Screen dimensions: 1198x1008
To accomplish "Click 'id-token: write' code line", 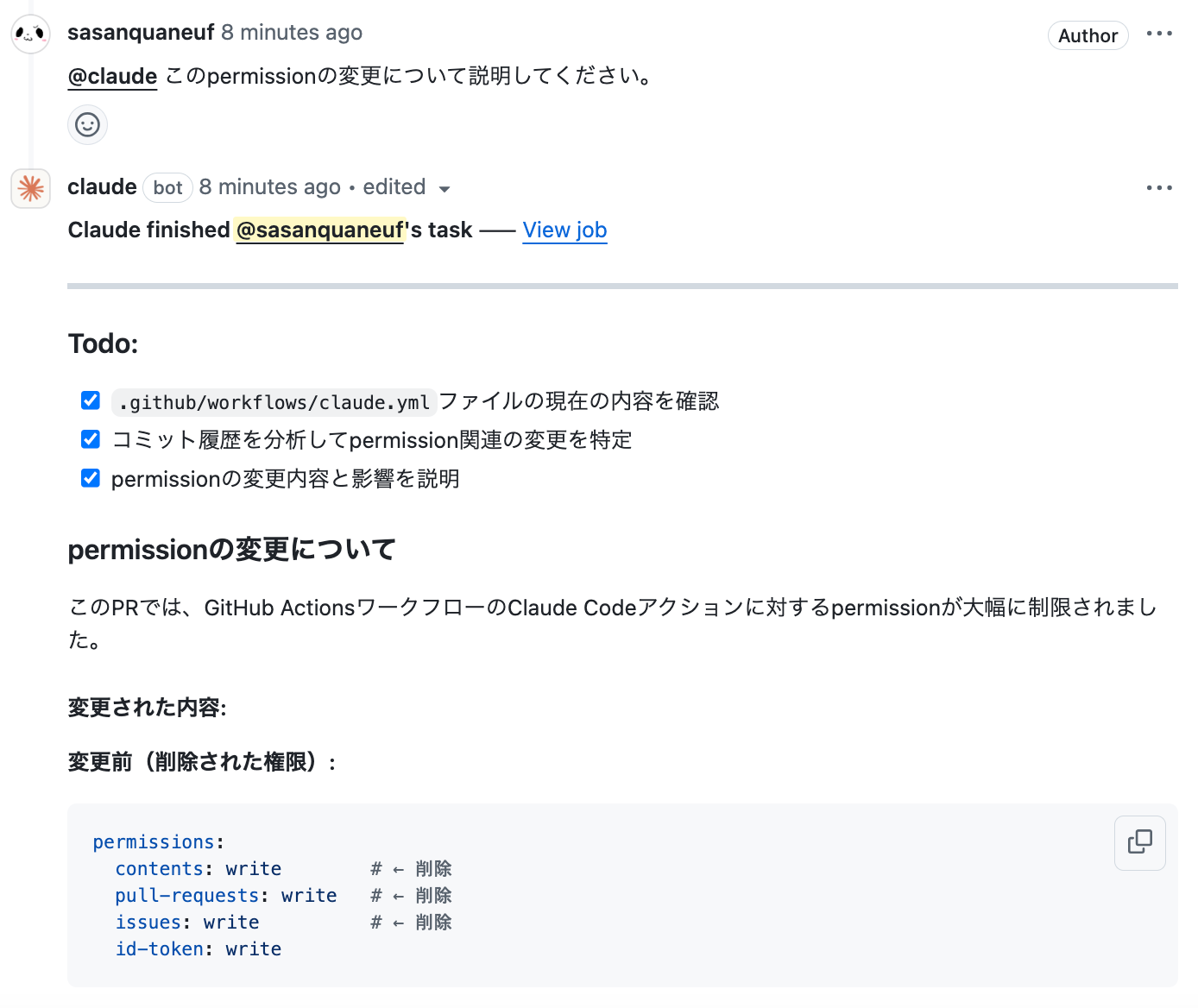I will 198,949.
